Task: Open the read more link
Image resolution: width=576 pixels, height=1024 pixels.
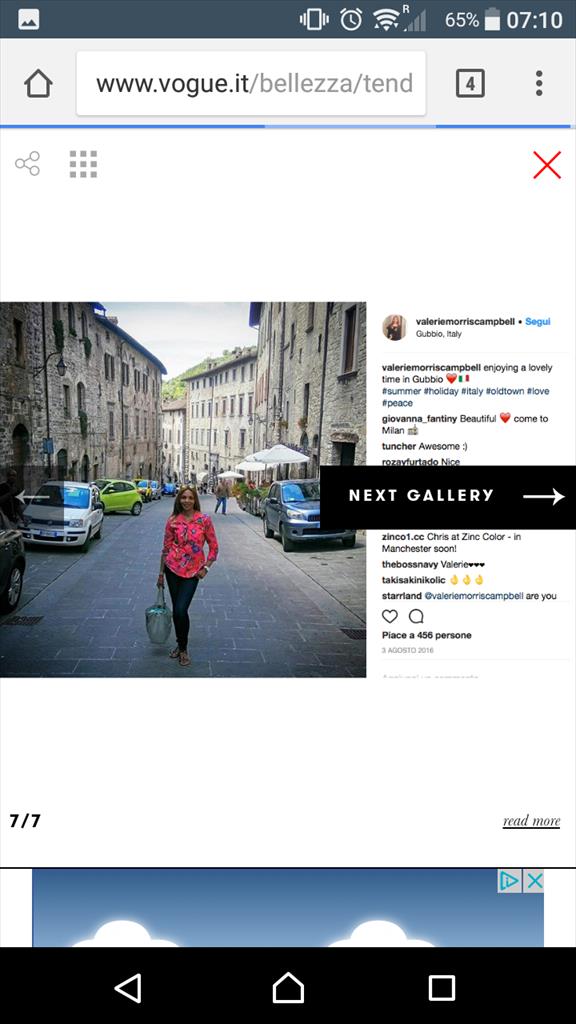Action: point(532,821)
